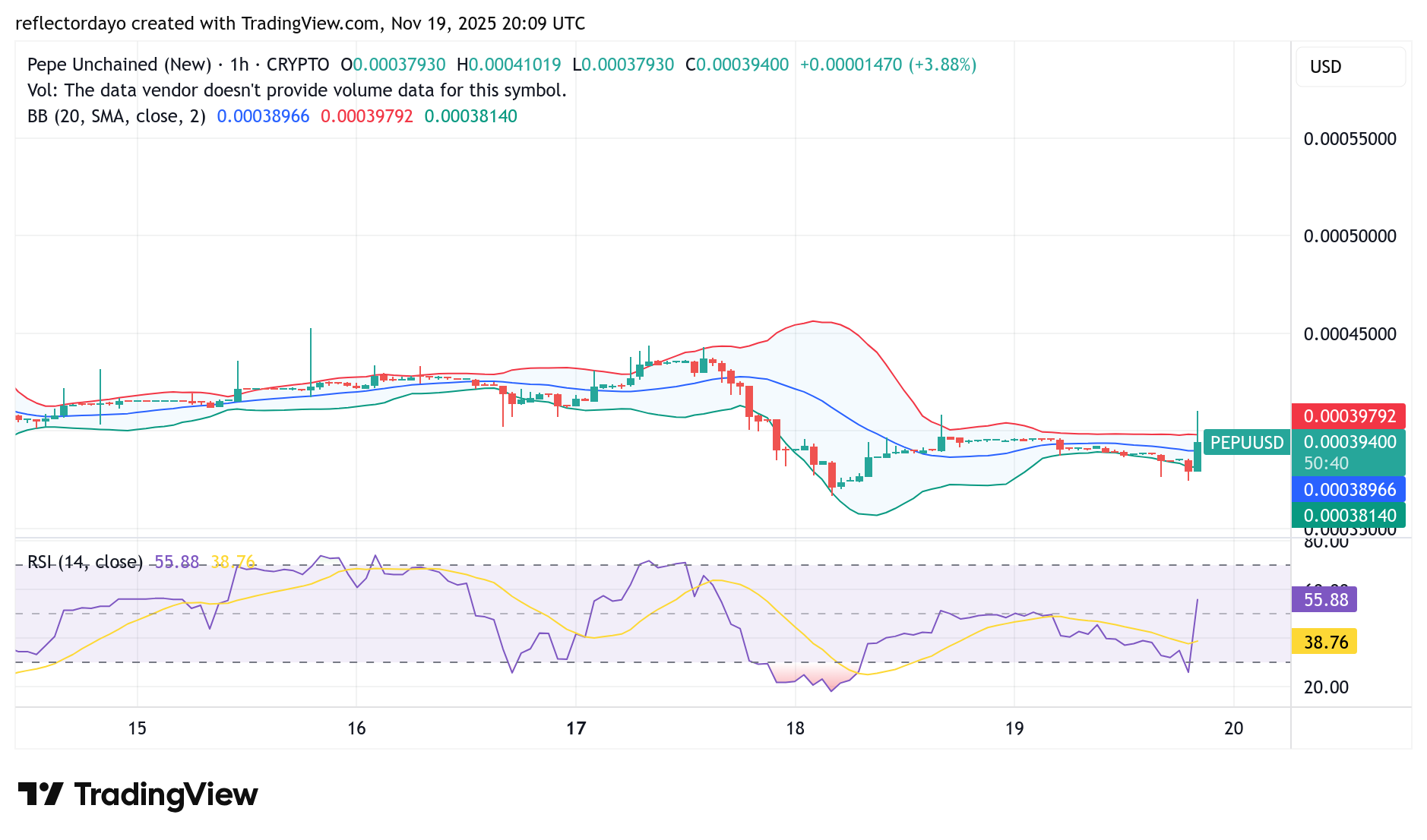Click the 0.00055000 price scale label
This screenshot has height=840, width=1427.
pos(1350,139)
